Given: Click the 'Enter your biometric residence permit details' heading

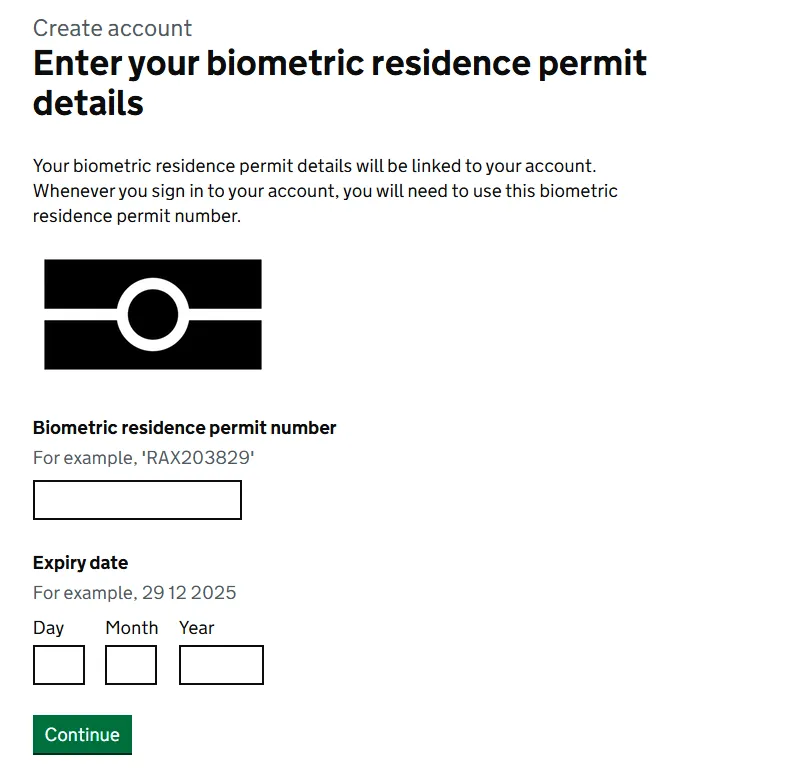Looking at the screenshot, I should [340, 83].
